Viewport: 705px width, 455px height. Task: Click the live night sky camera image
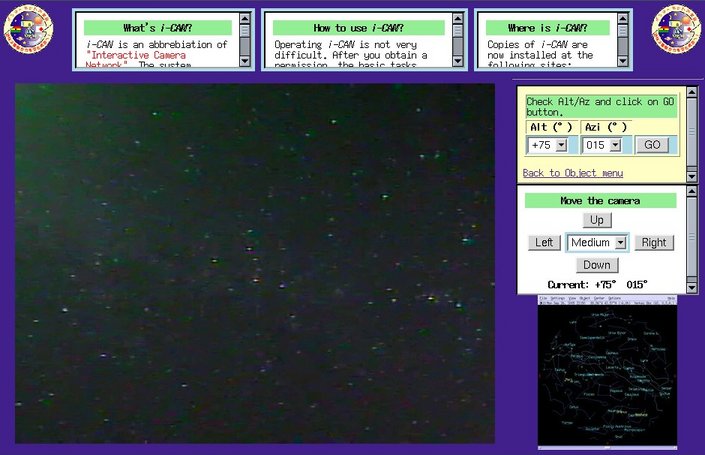(255, 263)
